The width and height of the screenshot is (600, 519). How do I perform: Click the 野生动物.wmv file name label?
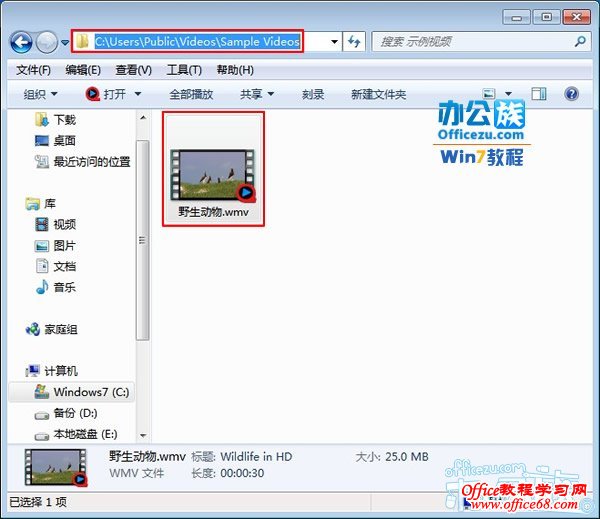click(214, 212)
